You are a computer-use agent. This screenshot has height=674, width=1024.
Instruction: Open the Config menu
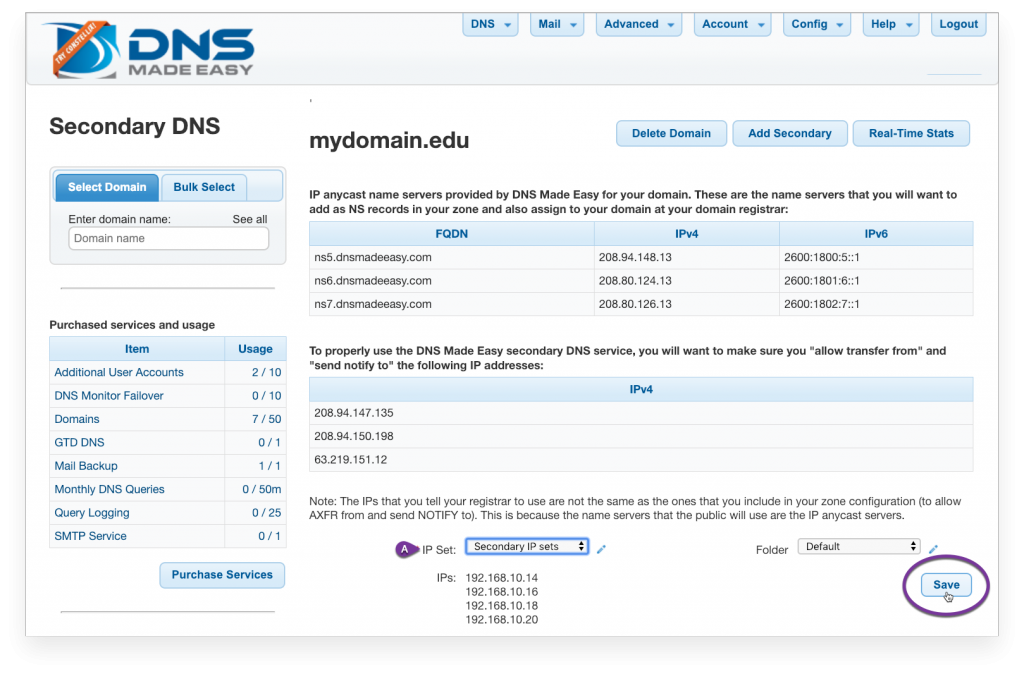coord(817,24)
